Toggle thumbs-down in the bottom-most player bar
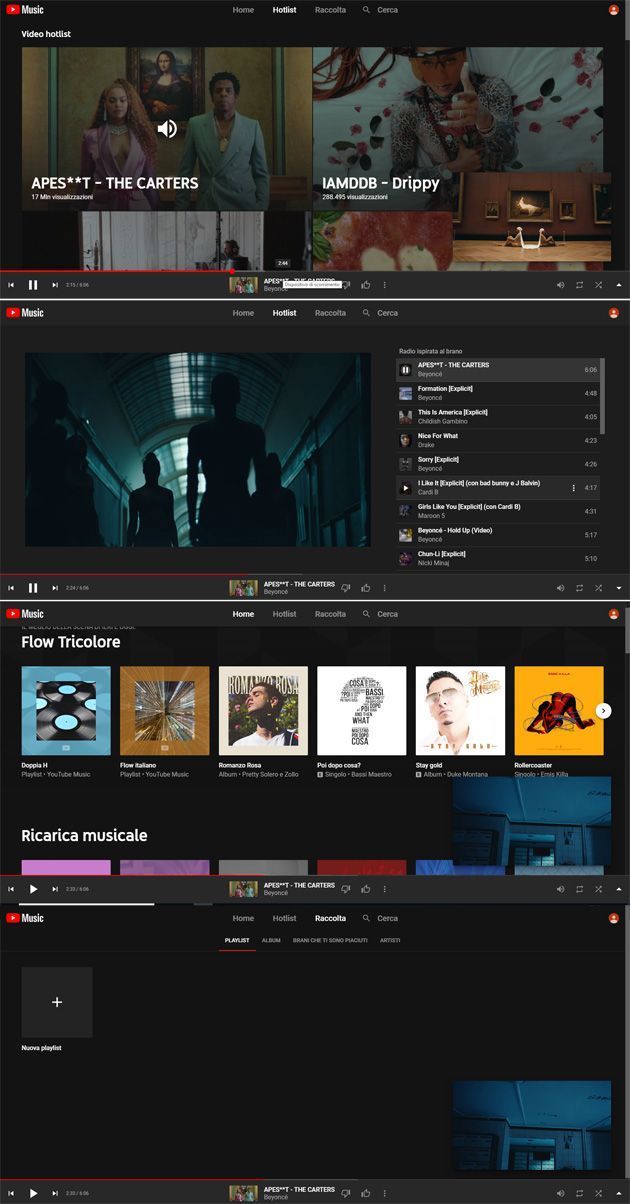 click(346, 1193)
